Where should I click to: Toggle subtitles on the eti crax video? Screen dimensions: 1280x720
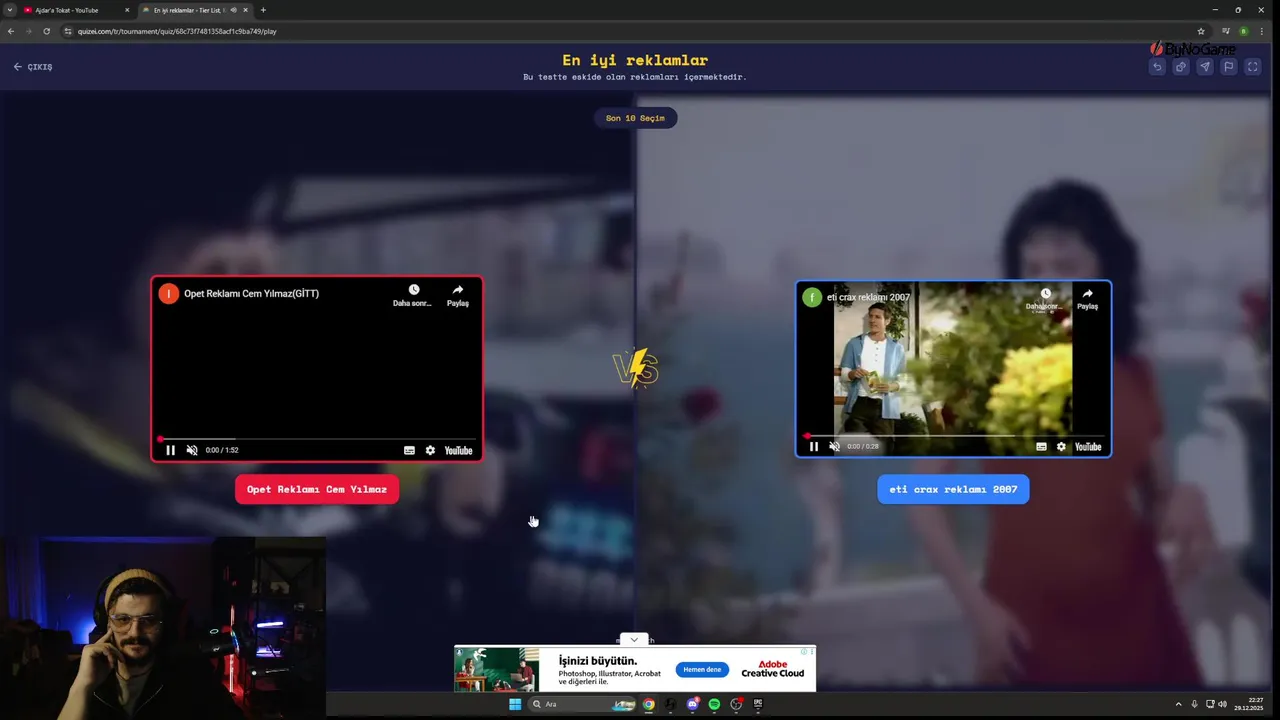pos(1041,447)
